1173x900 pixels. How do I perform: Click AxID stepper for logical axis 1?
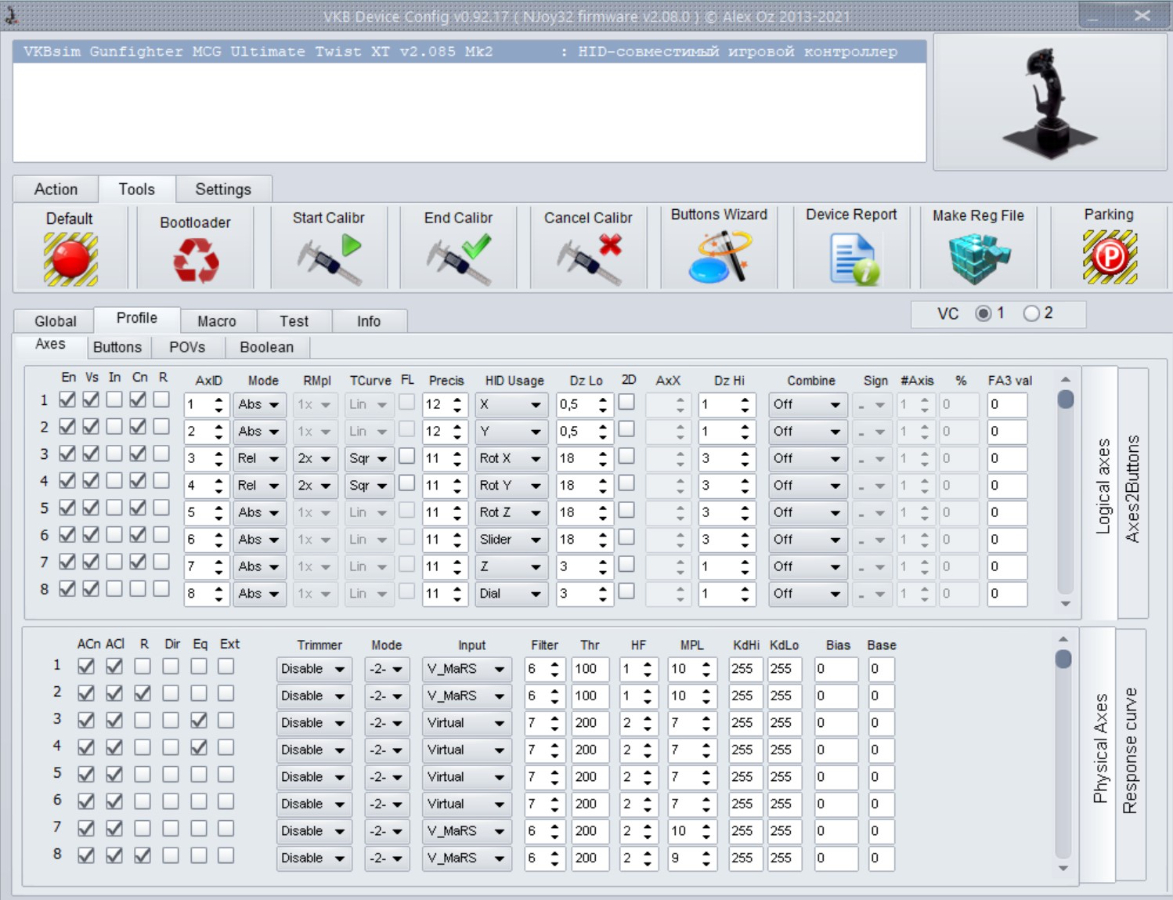pos(218,405)
